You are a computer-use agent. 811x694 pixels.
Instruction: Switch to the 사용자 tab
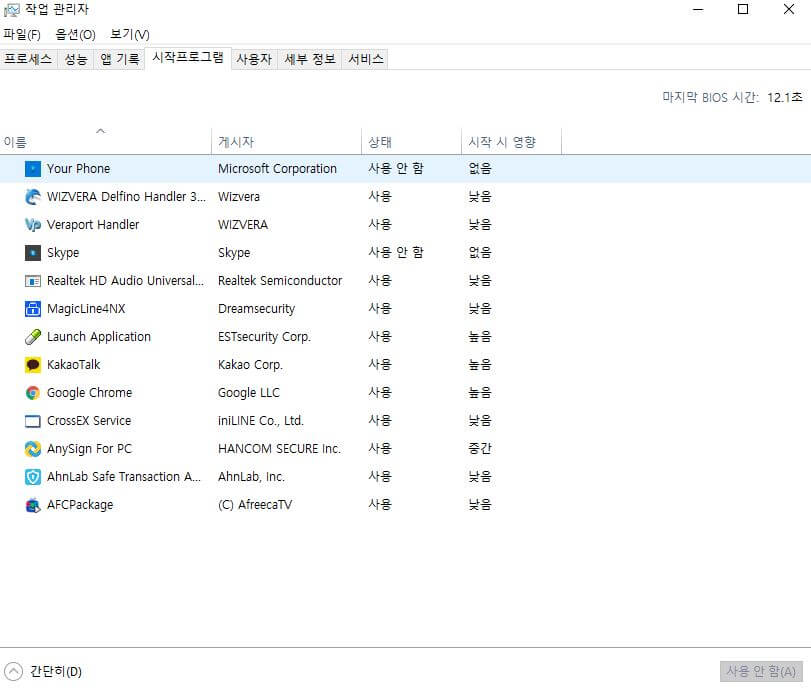pyautogui.click(x=254, y=59)
